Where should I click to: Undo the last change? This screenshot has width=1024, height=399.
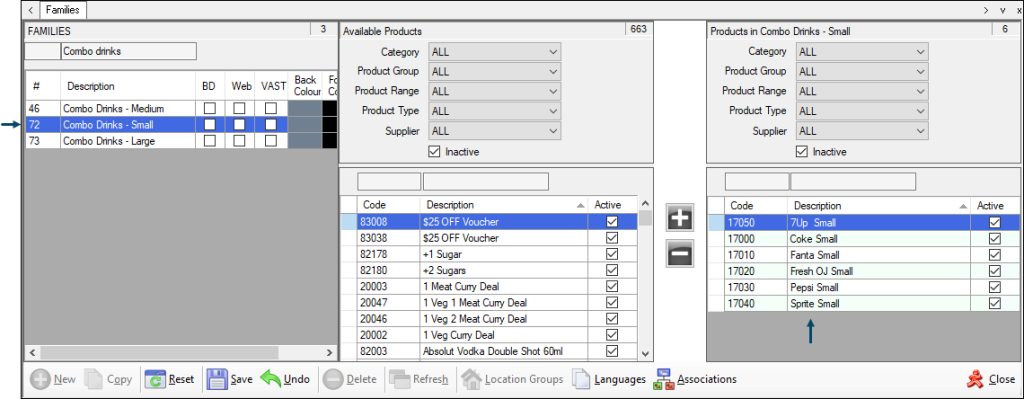point(285,379)
